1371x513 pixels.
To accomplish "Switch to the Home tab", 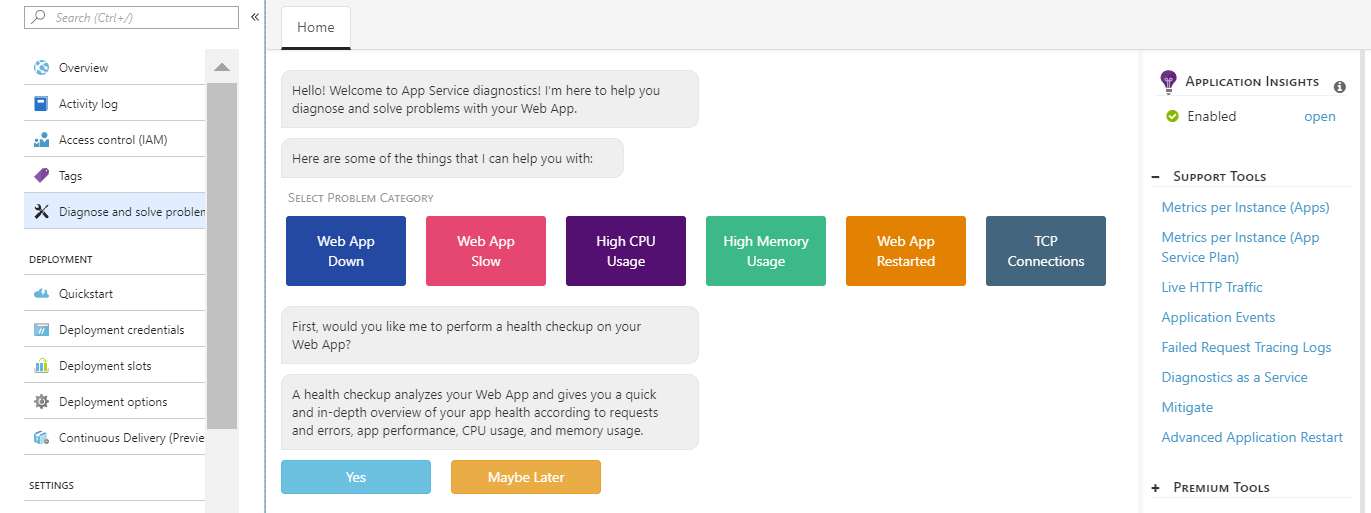I will [x=316, y=27].
